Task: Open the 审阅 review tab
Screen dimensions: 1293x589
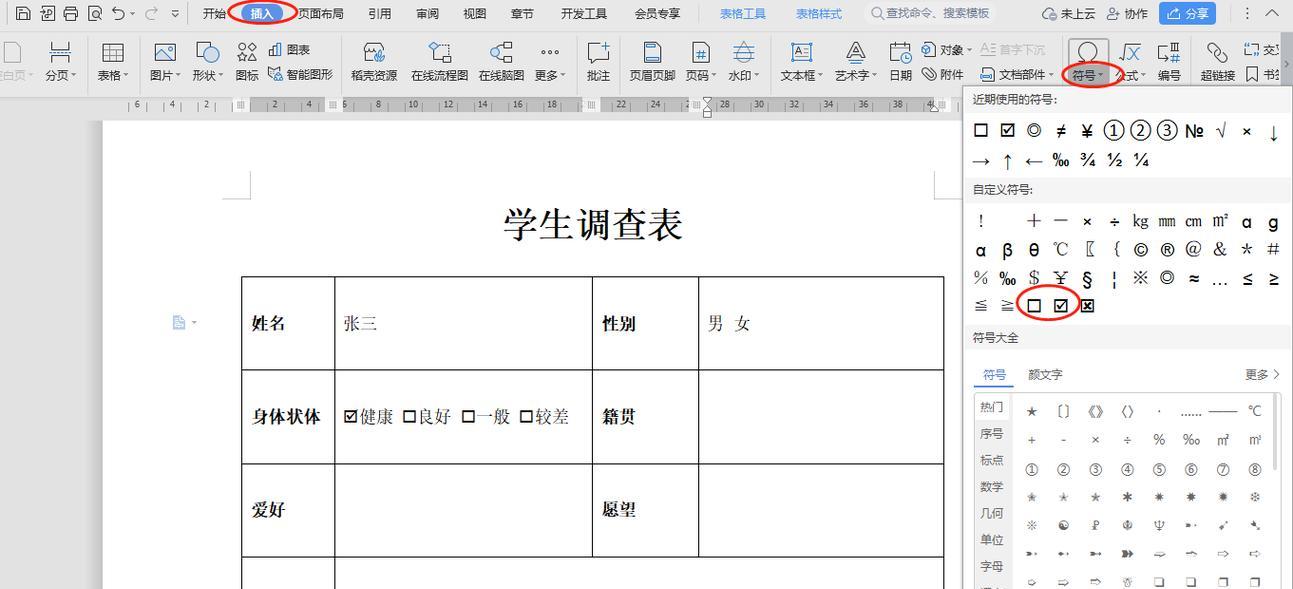Action: pos(427,14)
